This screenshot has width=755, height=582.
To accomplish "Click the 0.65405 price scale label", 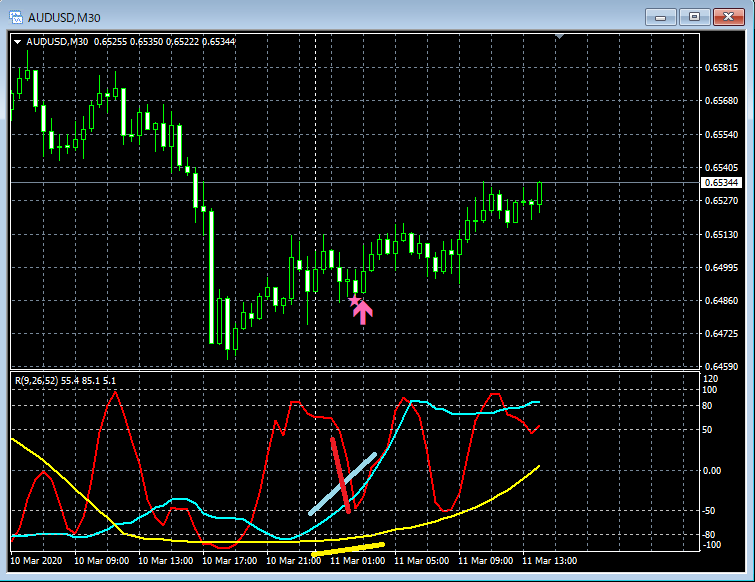I will 721,168.
